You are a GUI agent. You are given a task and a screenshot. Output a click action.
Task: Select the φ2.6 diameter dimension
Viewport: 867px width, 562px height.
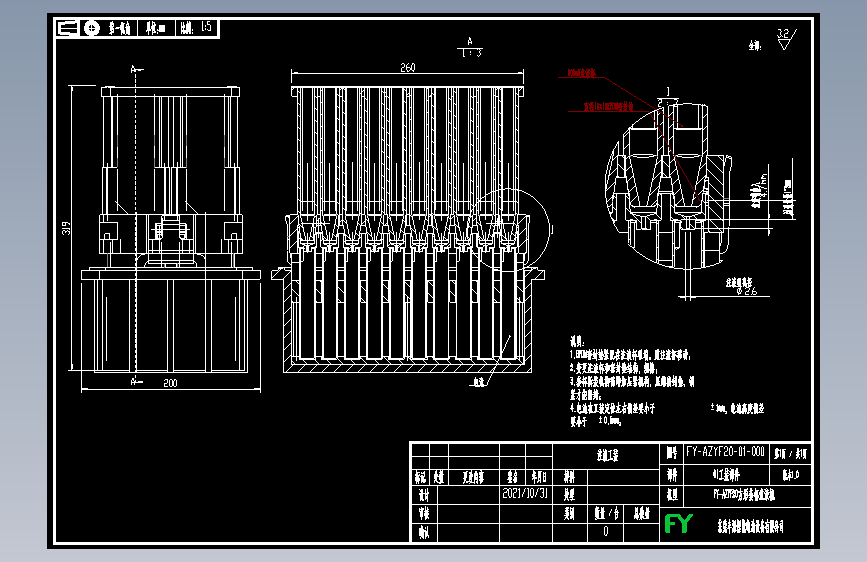click(746, 291)
